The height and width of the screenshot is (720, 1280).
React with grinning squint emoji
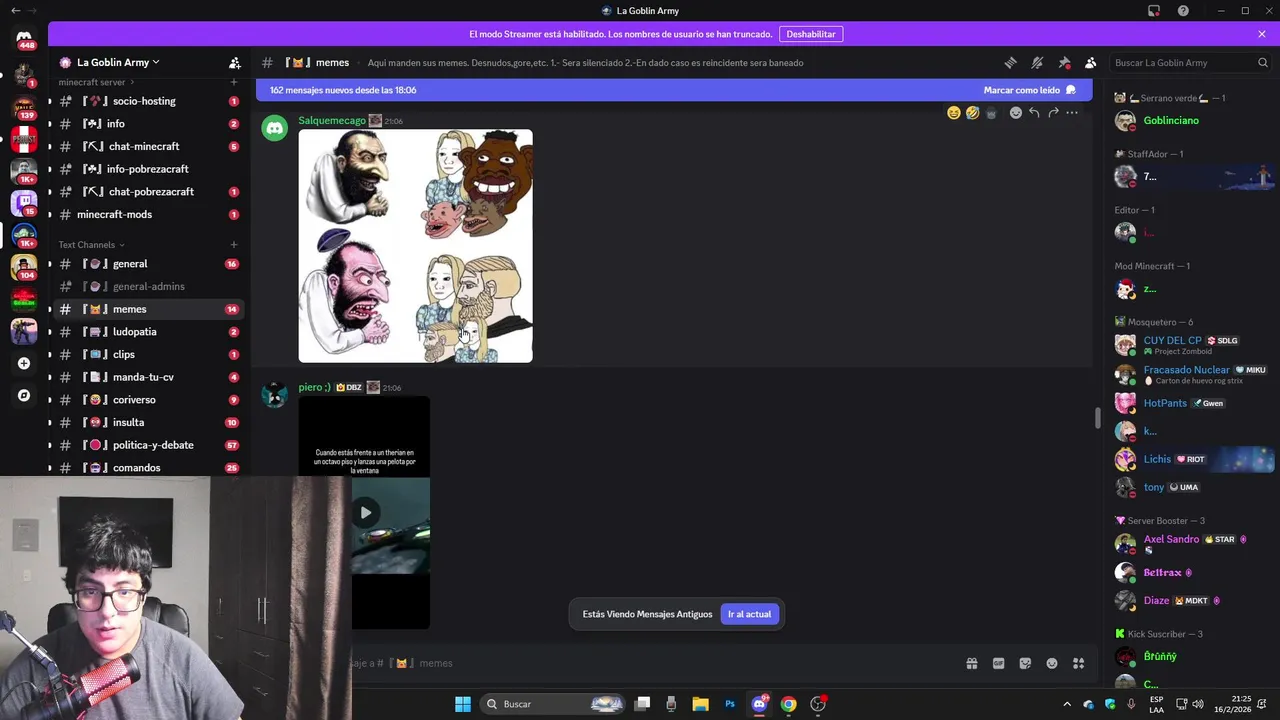[x=954, y=113]
